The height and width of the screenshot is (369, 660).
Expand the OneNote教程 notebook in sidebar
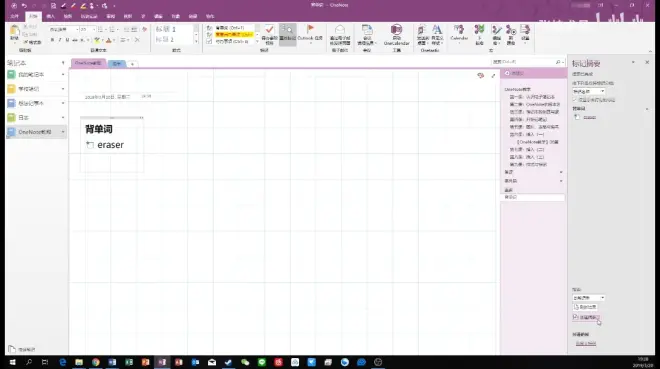coord(63,132)
